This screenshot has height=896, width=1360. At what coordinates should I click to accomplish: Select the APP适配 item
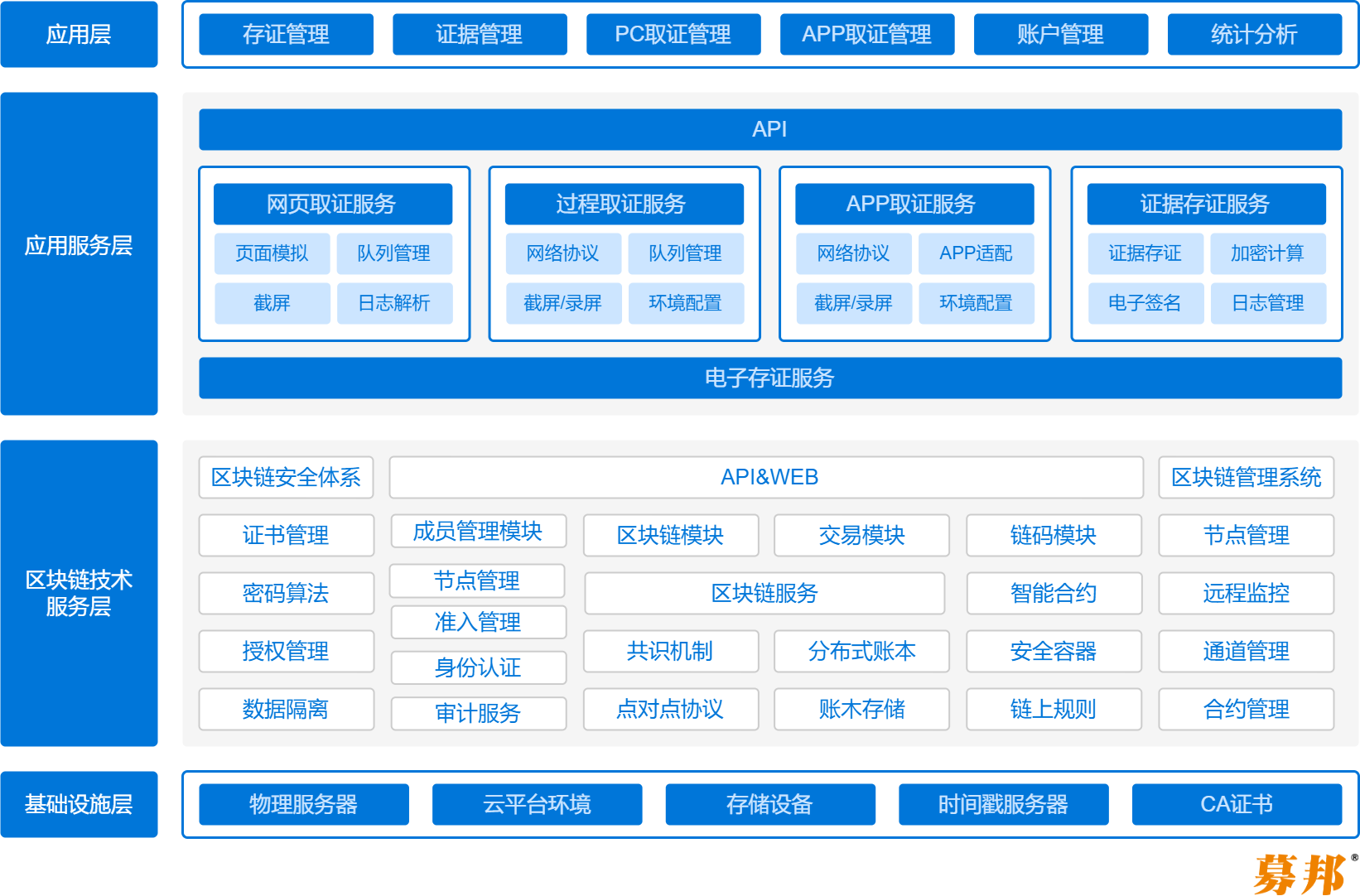976,254
